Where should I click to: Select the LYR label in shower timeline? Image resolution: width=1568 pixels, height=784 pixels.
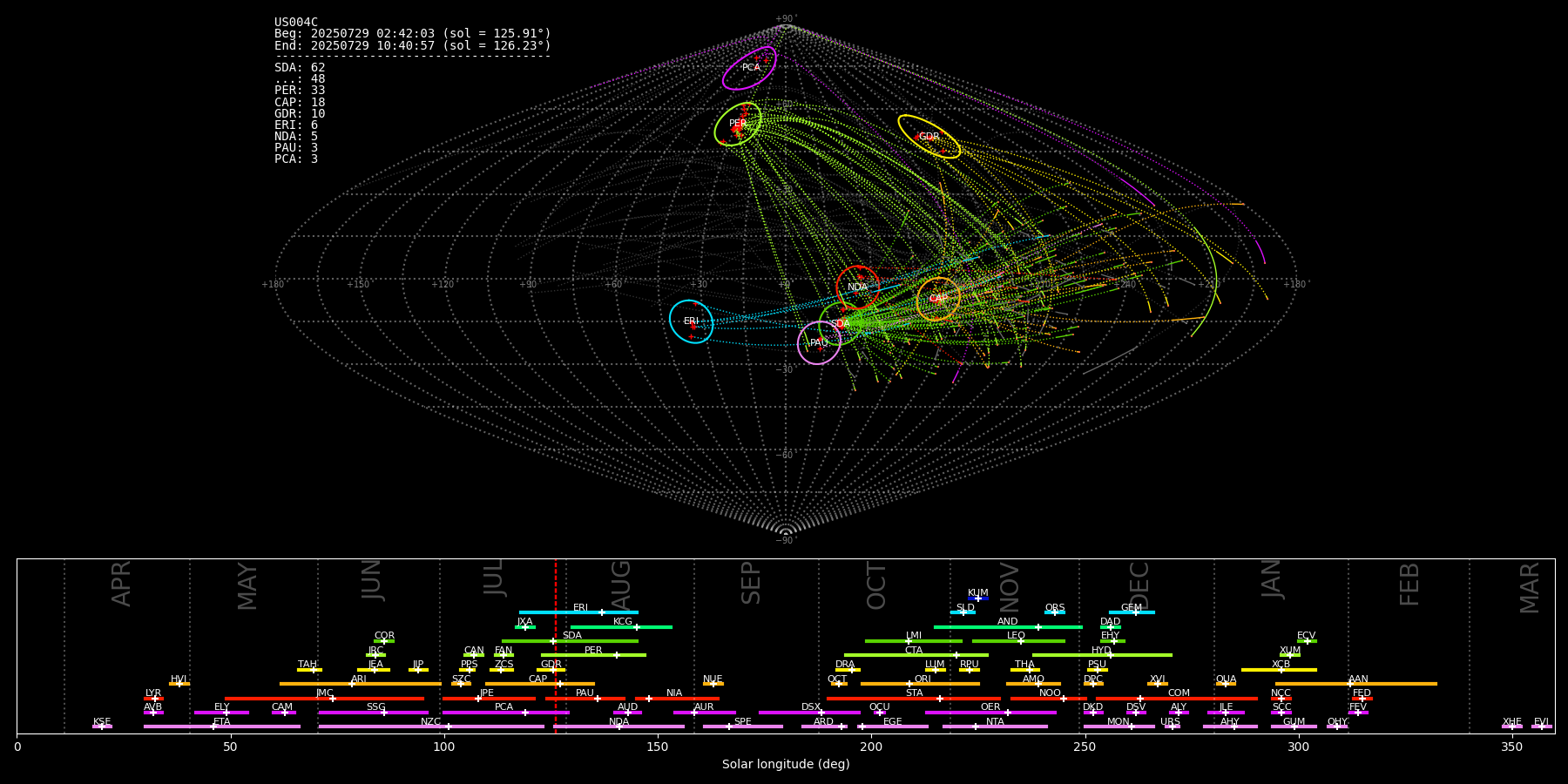[x=153, y=693]
